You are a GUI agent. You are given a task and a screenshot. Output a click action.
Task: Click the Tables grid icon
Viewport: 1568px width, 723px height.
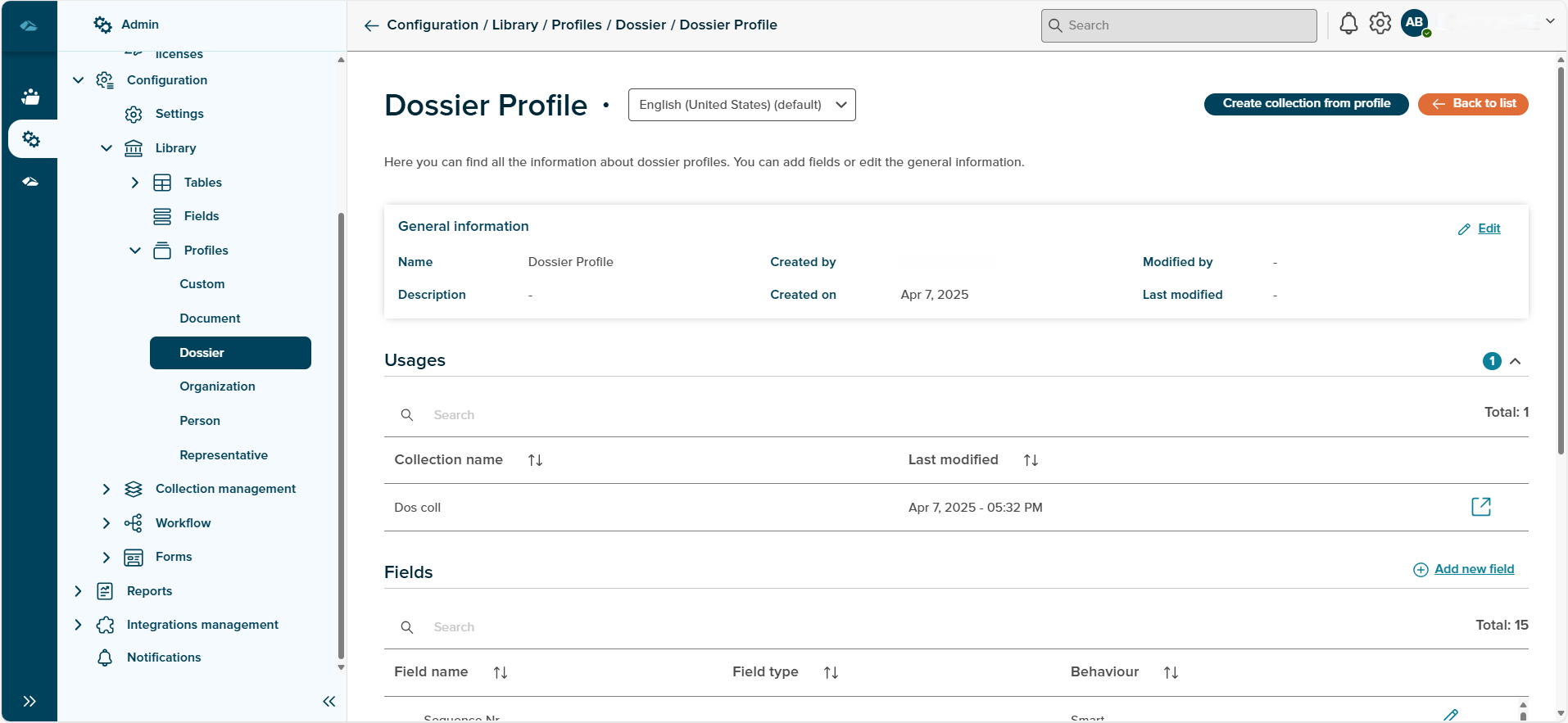162,183
